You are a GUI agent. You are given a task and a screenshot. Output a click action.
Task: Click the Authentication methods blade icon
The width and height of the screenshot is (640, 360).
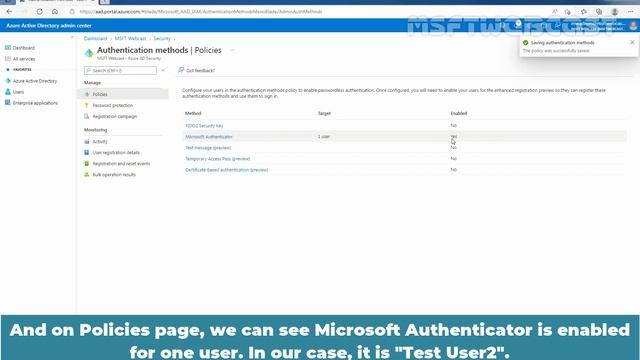[x=89, y=53]
